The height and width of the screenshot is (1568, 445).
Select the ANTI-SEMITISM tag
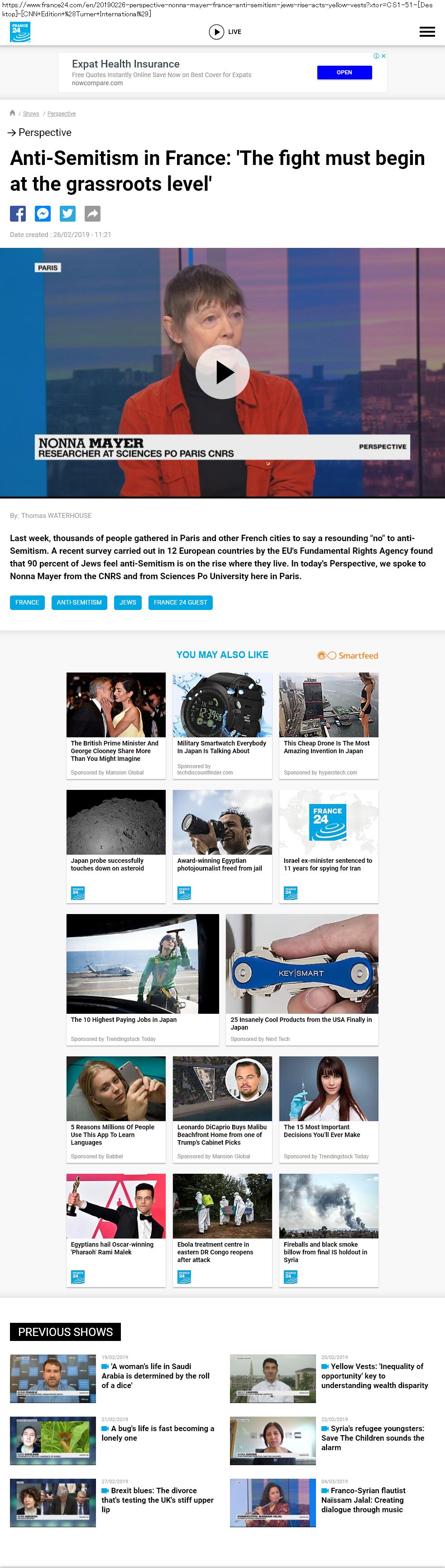point(79,603)
